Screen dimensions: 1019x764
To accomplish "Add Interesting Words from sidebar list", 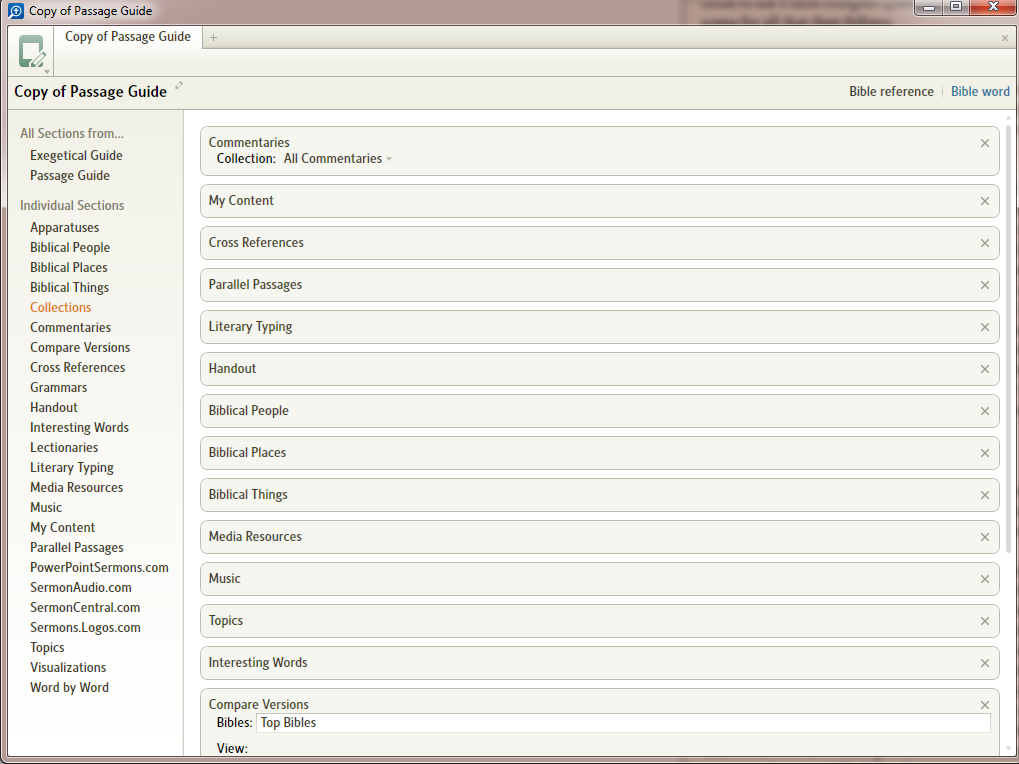I will (x=79, y=427).
